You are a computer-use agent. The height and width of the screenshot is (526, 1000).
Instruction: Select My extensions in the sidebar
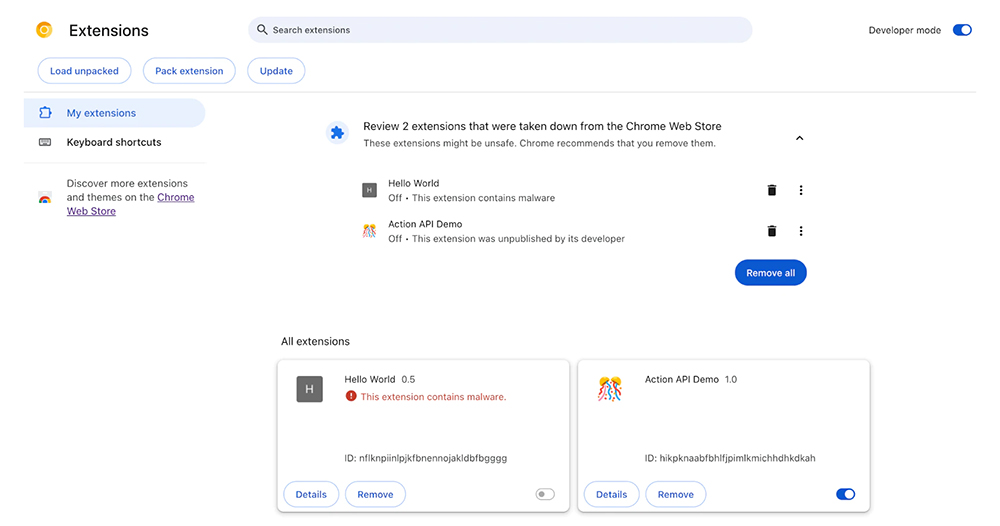pyautogui.click(x=115, y=113)
